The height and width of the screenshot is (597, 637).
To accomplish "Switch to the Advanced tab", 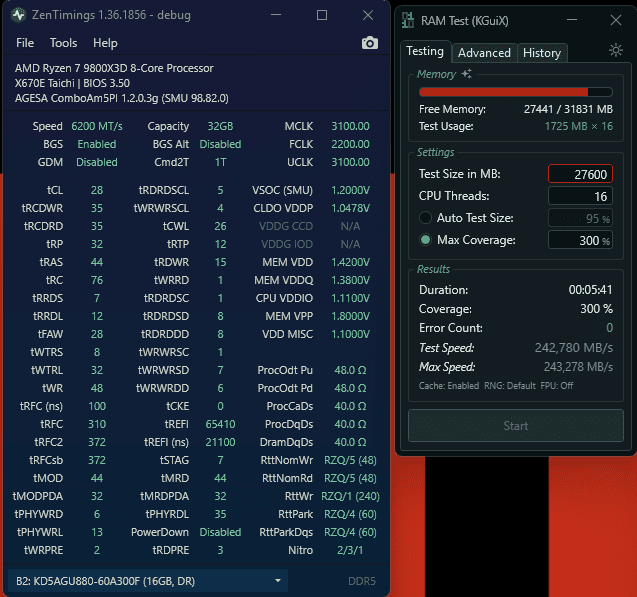I will coord(484,53).
